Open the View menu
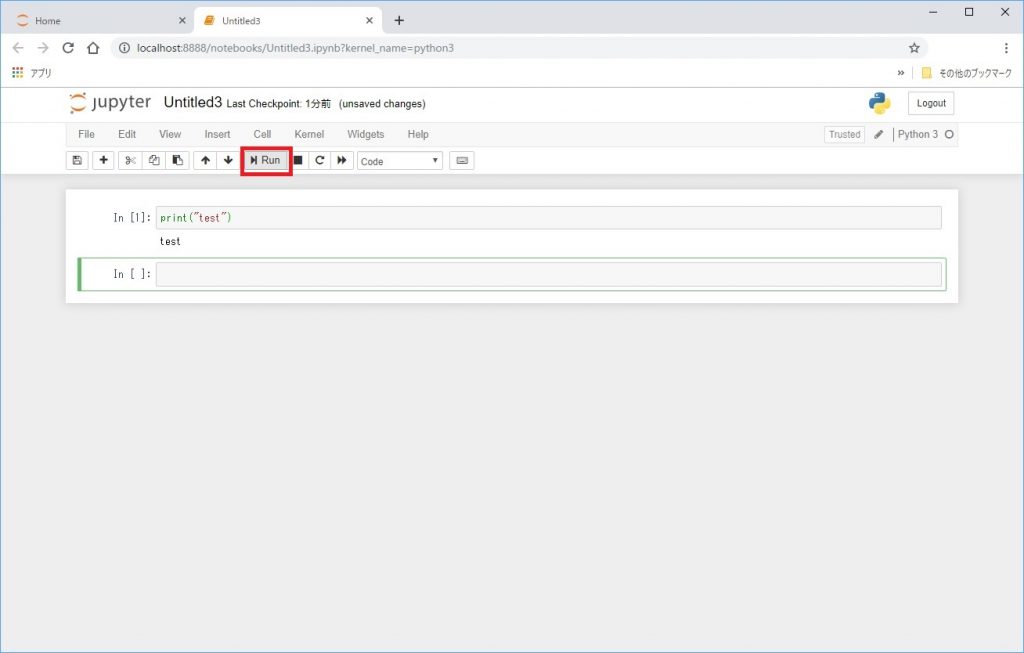This screenshot has height=653, width=1024. pyautogui.click(x=170, y=135)
